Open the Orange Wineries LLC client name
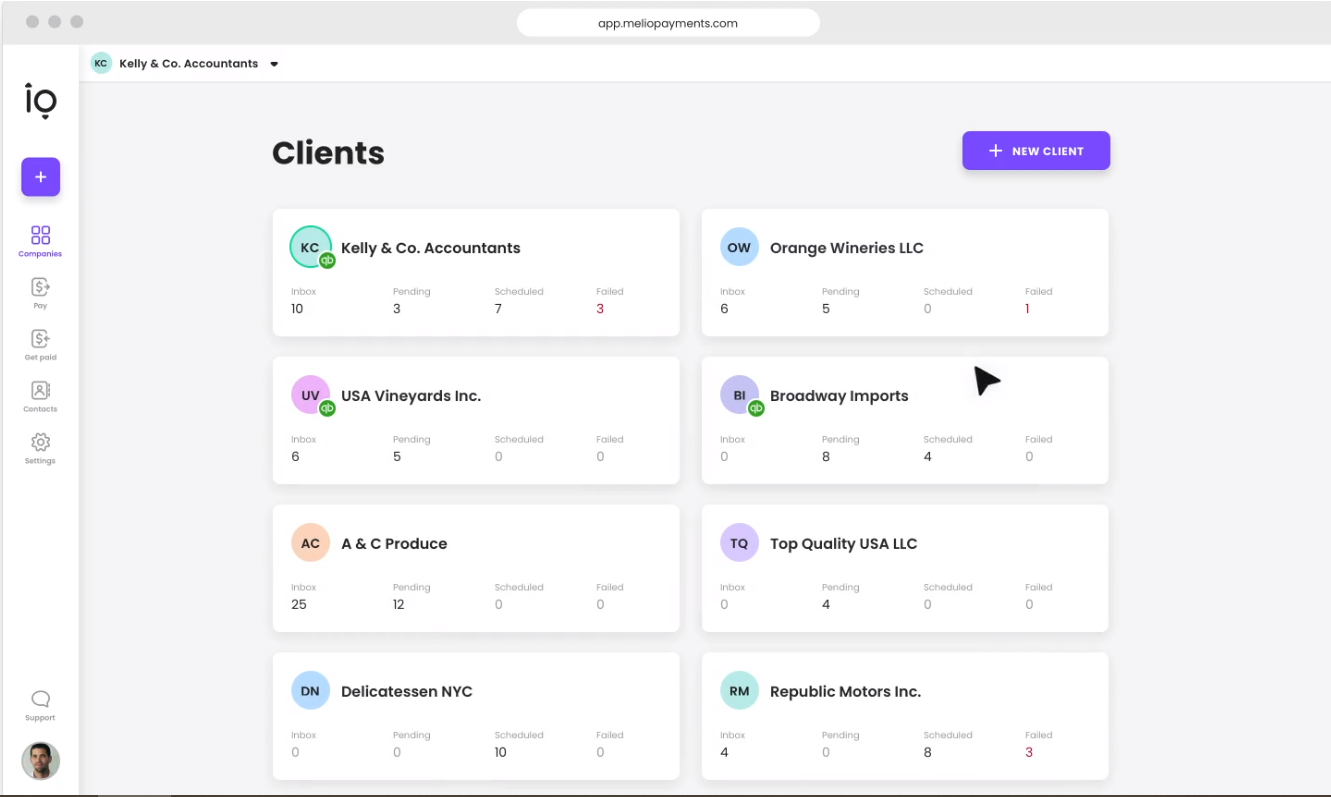 847,248
